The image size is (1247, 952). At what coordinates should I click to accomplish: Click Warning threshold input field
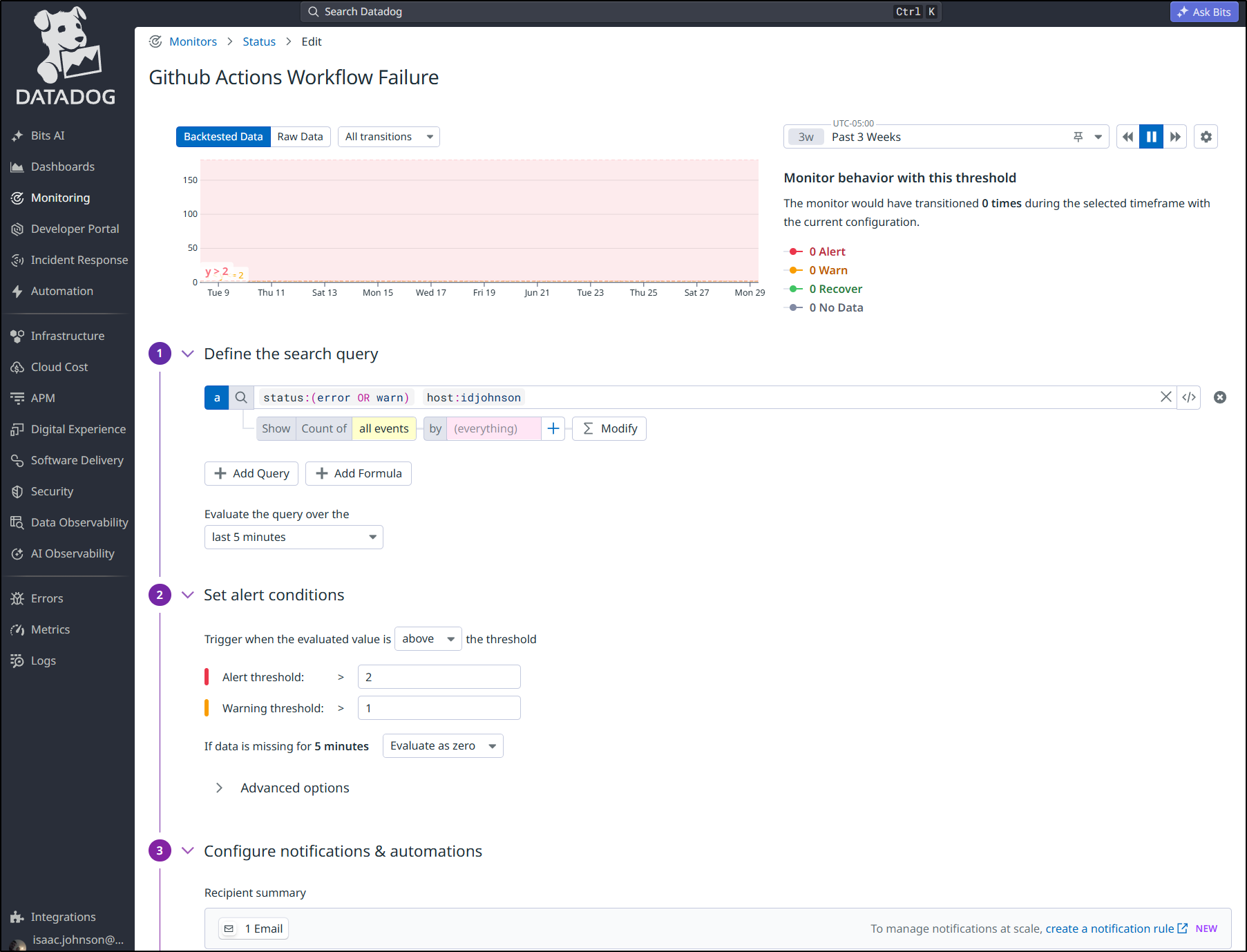coord(439,708)
